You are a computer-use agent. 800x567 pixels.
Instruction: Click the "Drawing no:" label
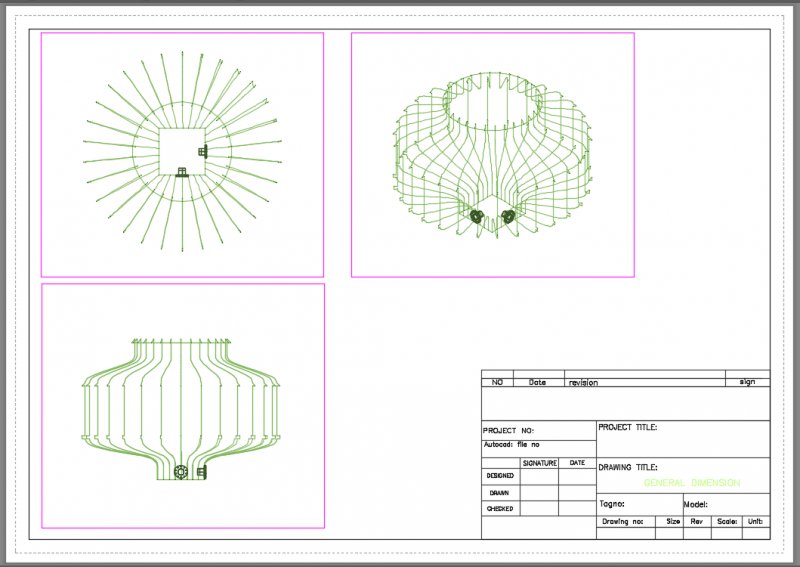coord(622,522)
